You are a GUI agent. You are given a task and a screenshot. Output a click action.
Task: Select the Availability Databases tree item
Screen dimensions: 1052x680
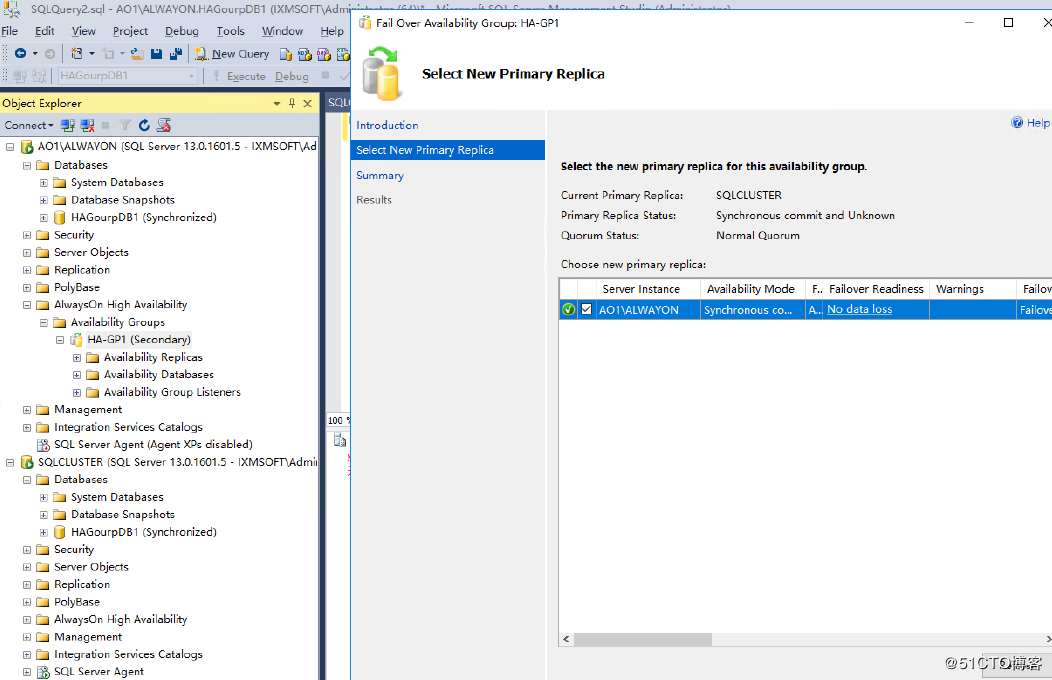(x=158, y=374)
